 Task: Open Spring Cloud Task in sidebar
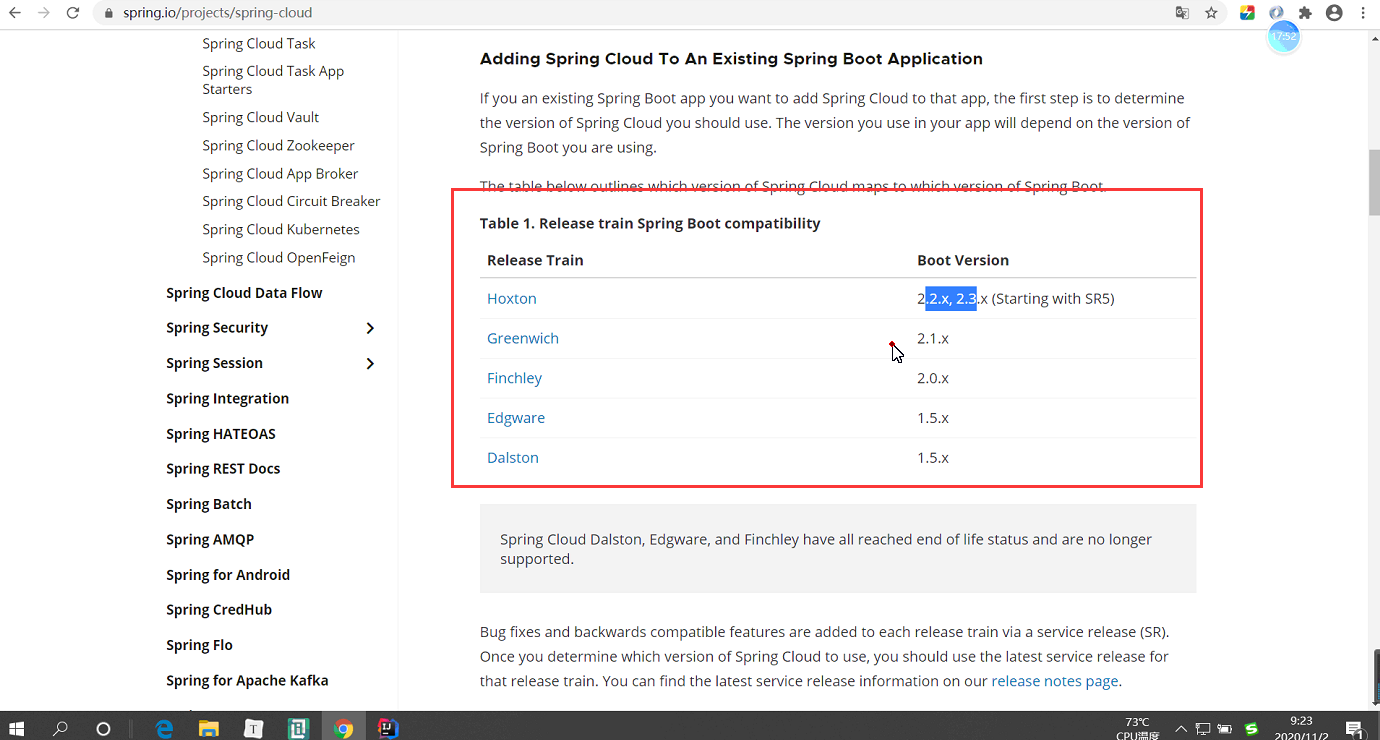tap(259, 43)
